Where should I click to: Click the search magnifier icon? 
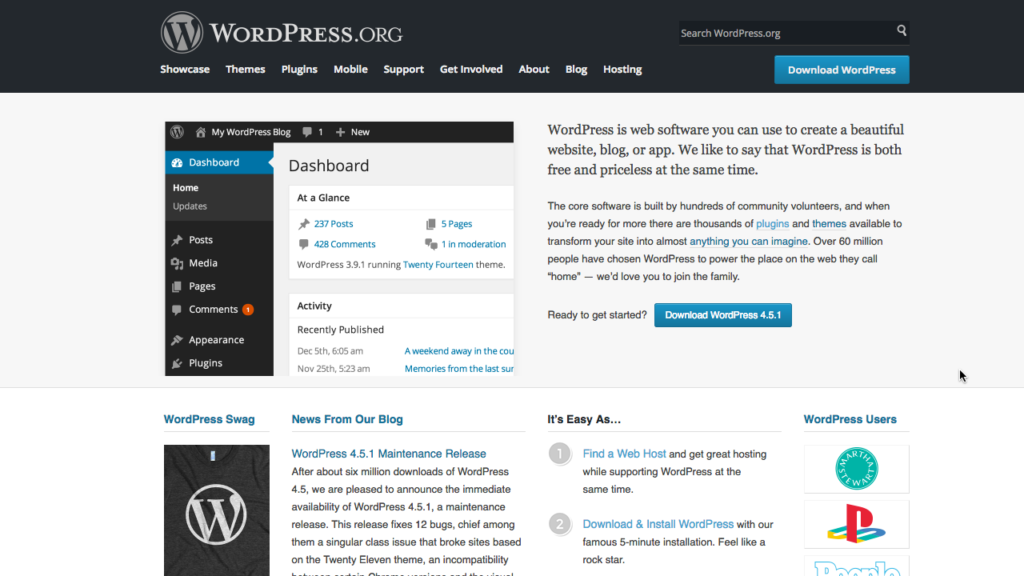(901, 31)
